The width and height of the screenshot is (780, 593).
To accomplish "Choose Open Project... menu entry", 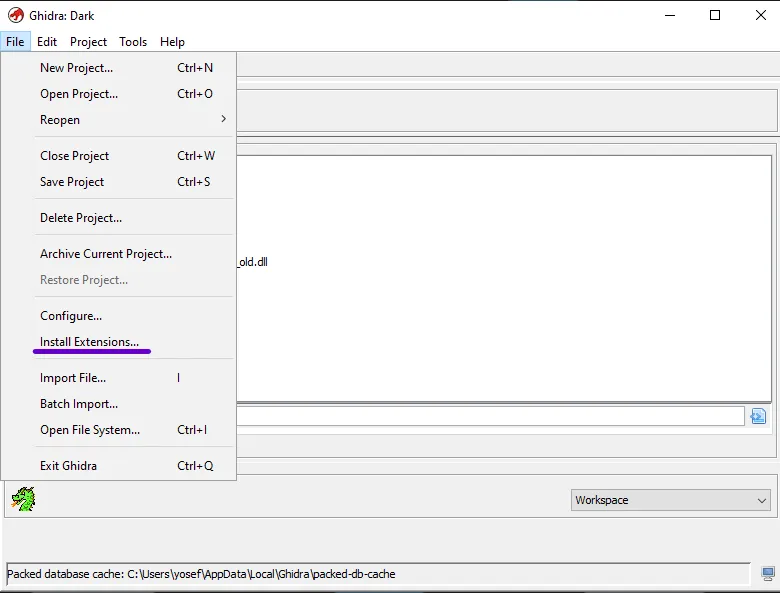I will click(118, 94).
